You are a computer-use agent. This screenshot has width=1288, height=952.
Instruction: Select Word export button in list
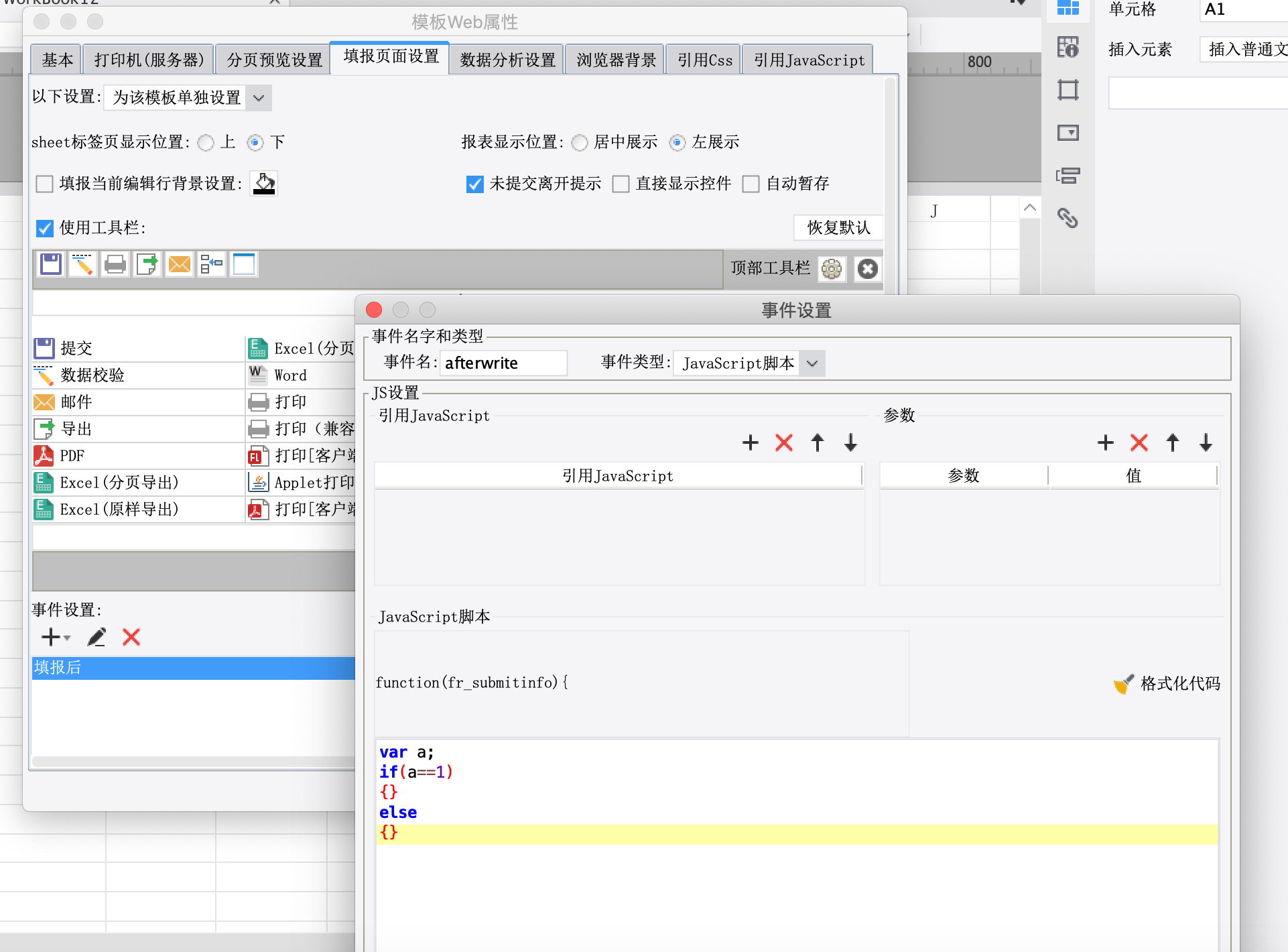(302, 375)
